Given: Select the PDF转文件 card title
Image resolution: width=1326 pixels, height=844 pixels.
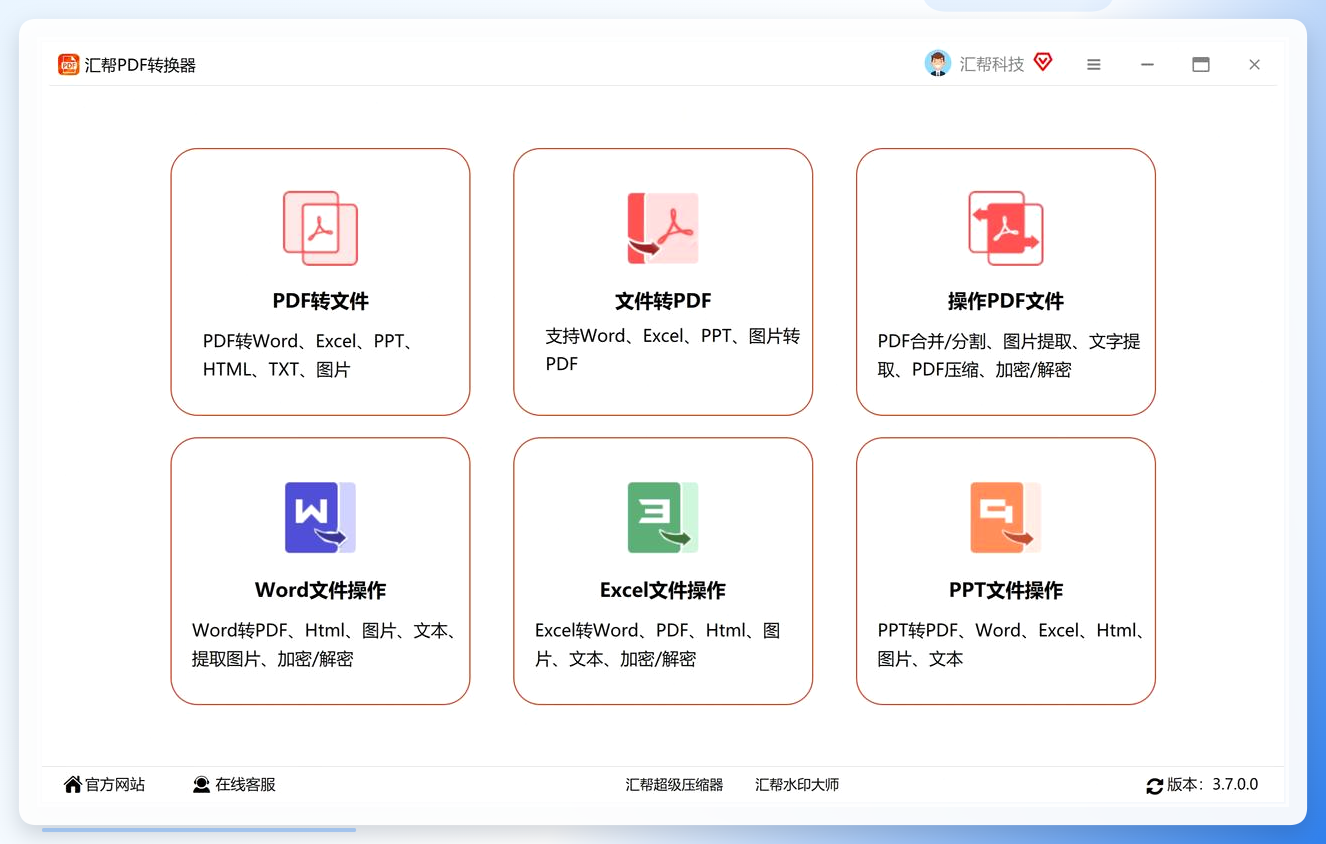Looking at the screenshot, I should [x=320, y=301].
